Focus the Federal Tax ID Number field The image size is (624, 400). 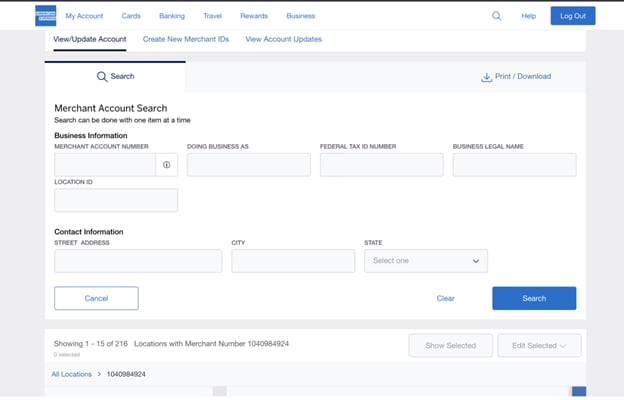point(381,165)
